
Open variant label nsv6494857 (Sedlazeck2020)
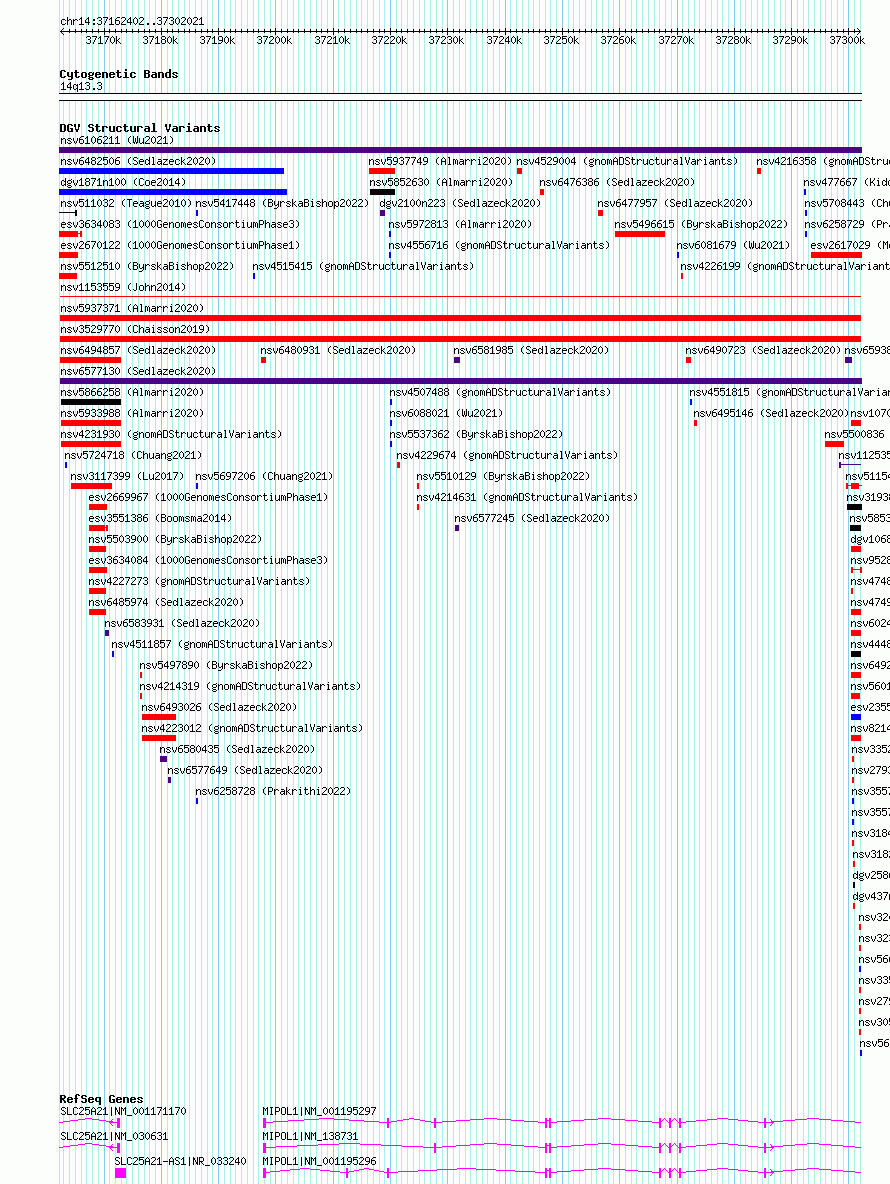(138, 351)
